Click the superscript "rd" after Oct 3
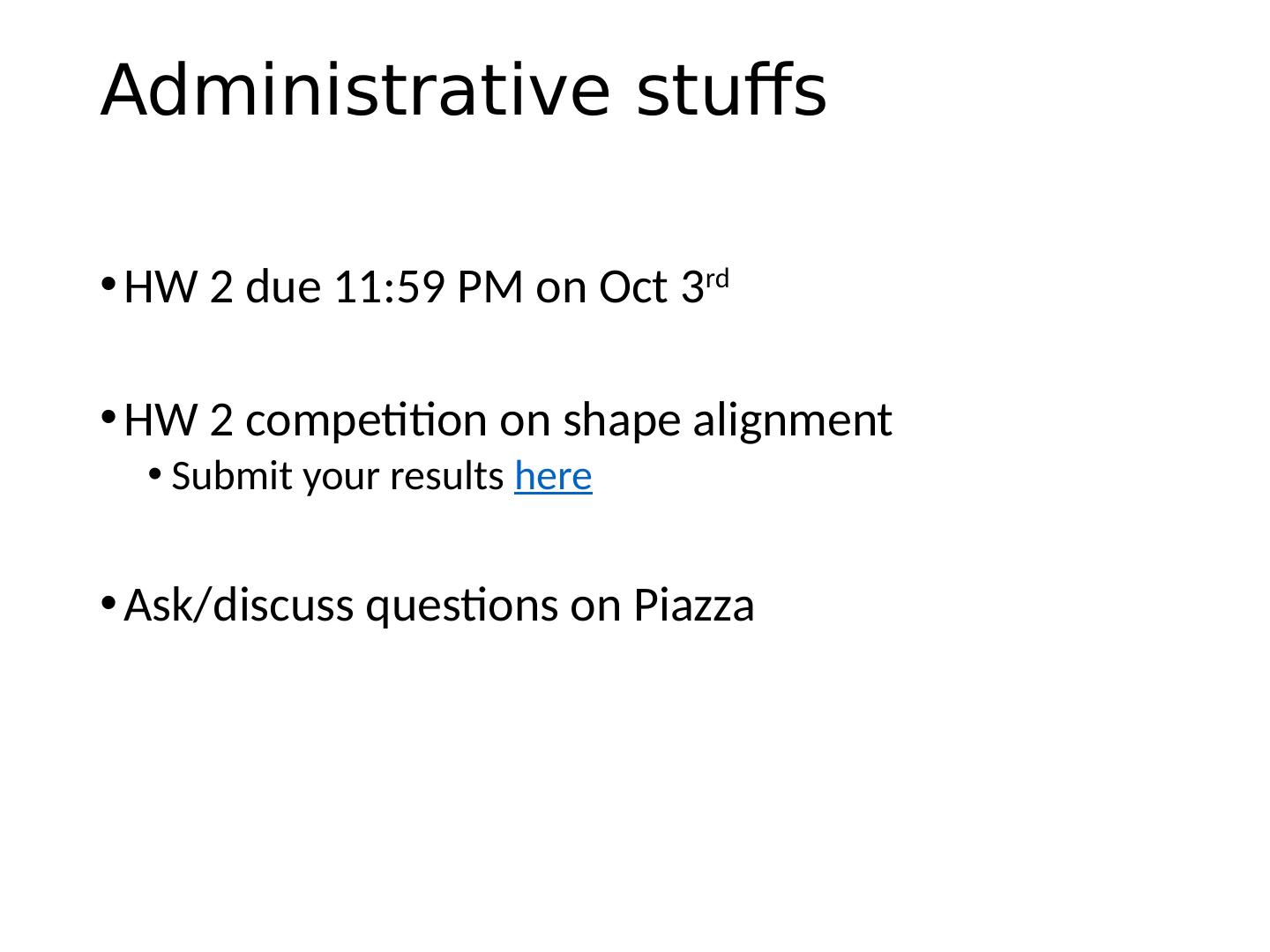Screen dimensions: 1270x952 (718, 279)
